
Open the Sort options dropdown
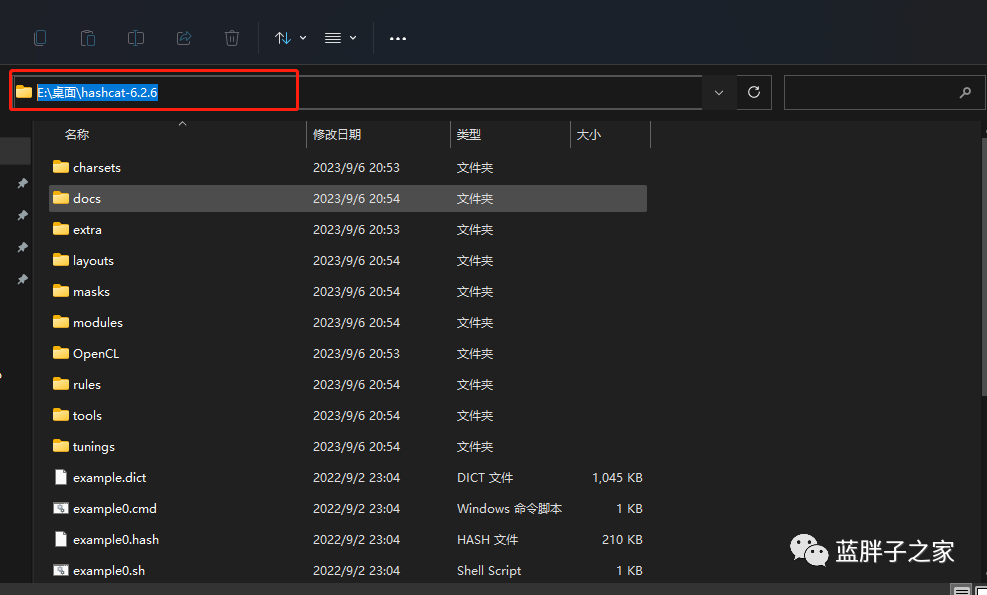pos(290,38)
